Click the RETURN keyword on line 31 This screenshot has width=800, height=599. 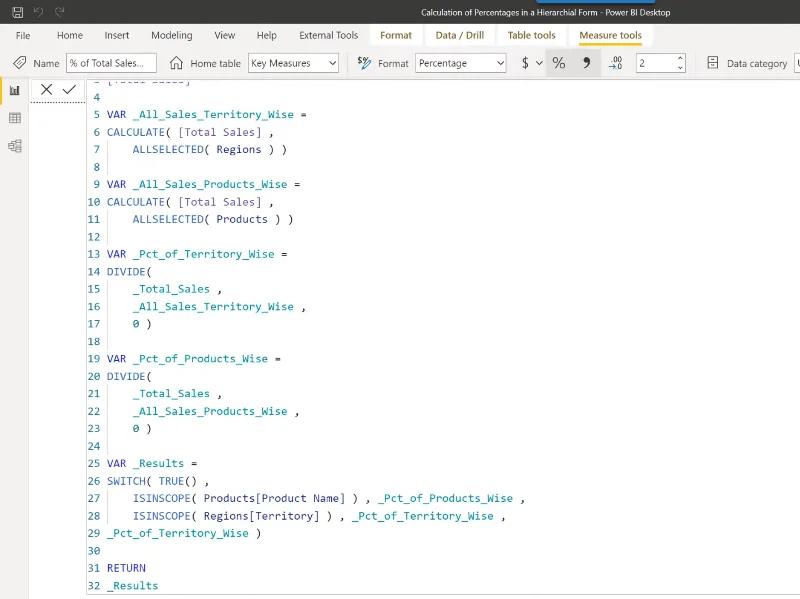pyautogui.click(x=126, y=568)
